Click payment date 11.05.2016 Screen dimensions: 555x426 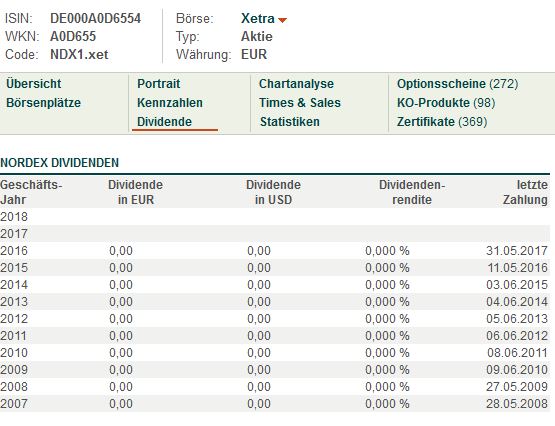517,267
